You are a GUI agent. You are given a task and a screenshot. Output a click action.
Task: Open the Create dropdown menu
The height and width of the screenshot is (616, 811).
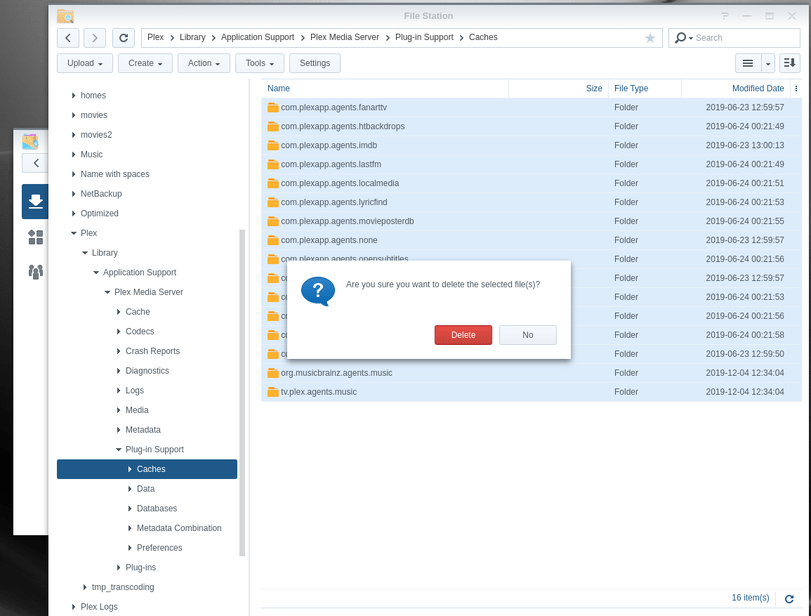click(145, 63)
